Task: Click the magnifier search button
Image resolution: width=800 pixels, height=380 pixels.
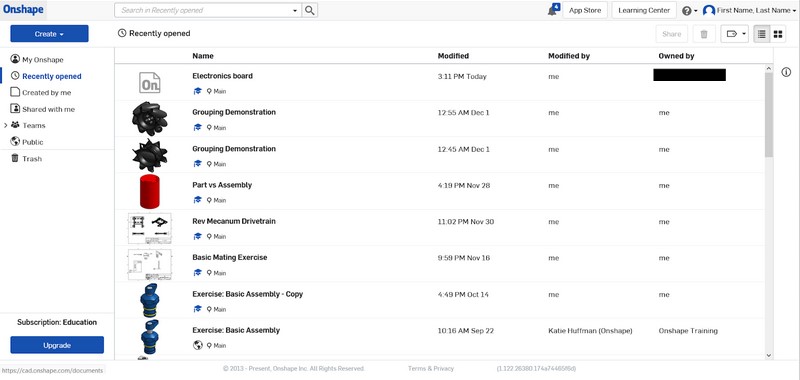Action: click(x=310, y=10)
